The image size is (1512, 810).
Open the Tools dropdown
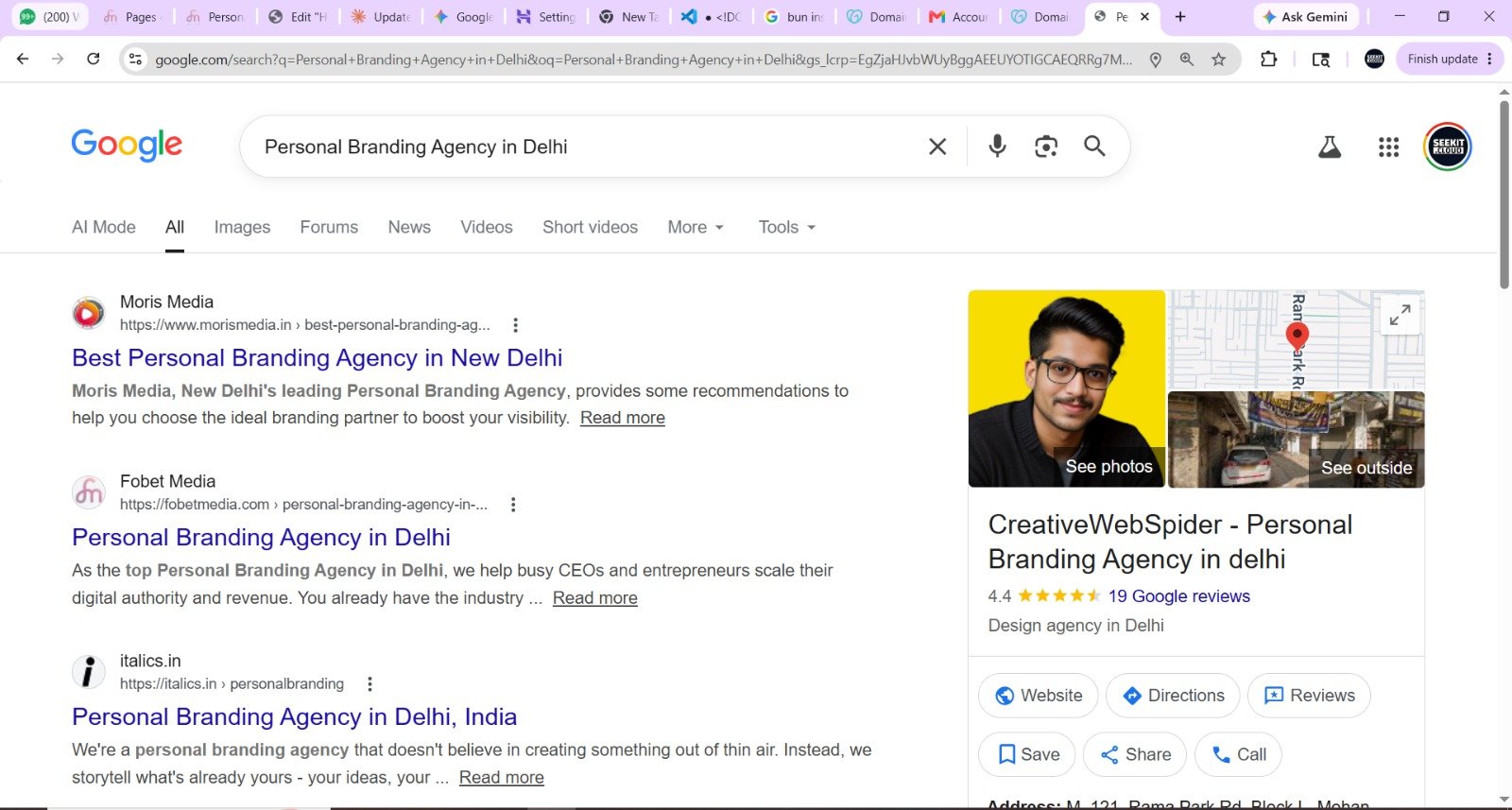[x=786, y=227]
